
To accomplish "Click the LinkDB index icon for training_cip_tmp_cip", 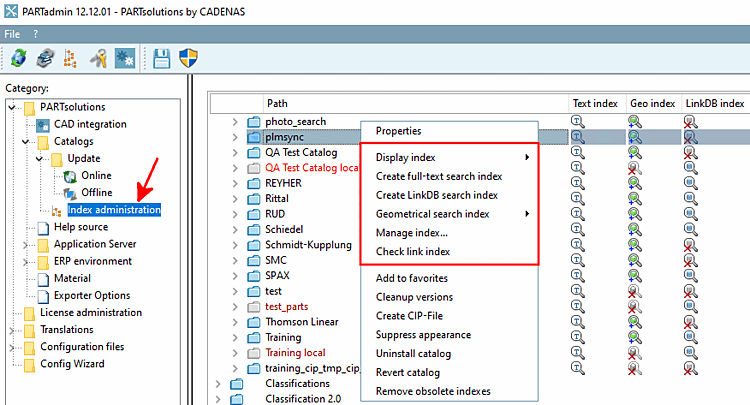I will tap(690, 368).
